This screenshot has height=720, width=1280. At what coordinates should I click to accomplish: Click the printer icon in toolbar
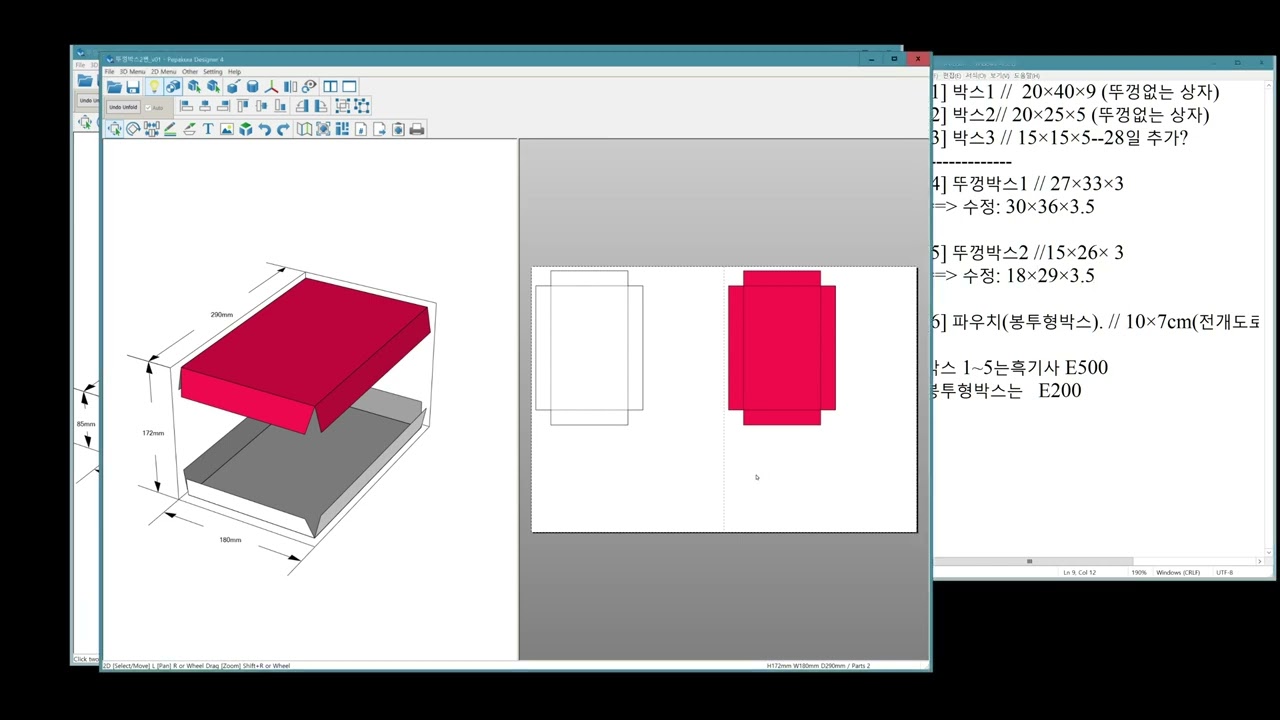pos(417,129)
